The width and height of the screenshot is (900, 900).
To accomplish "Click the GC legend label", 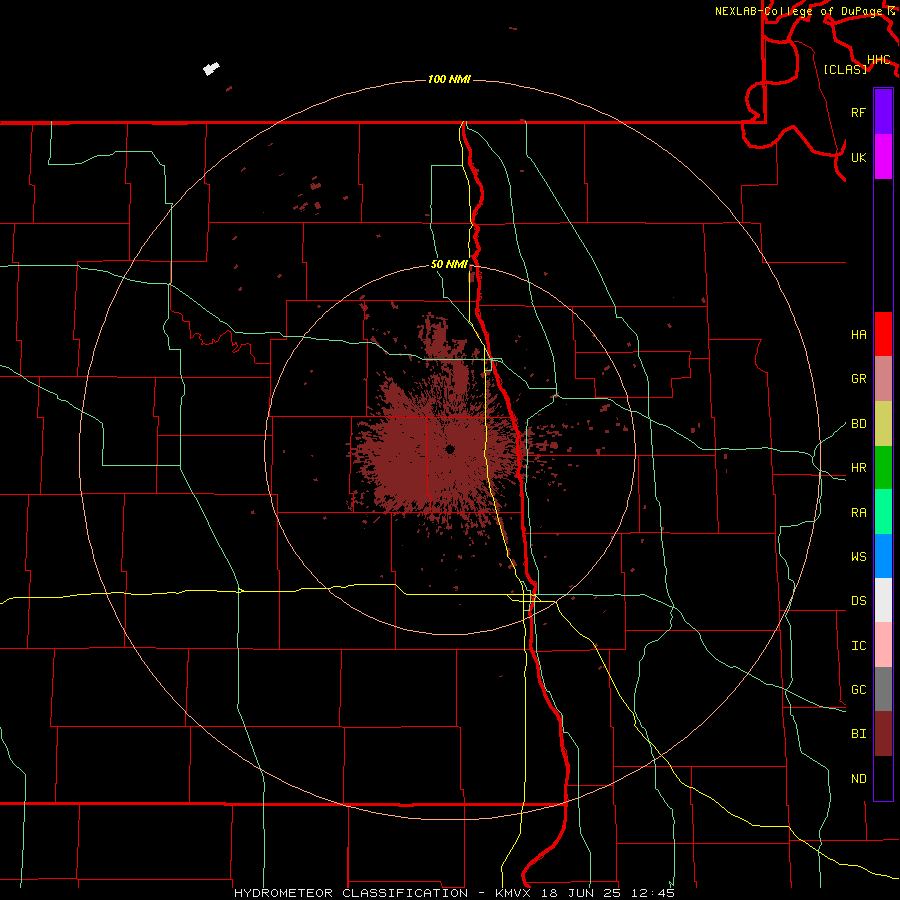I will click(858, 690).
